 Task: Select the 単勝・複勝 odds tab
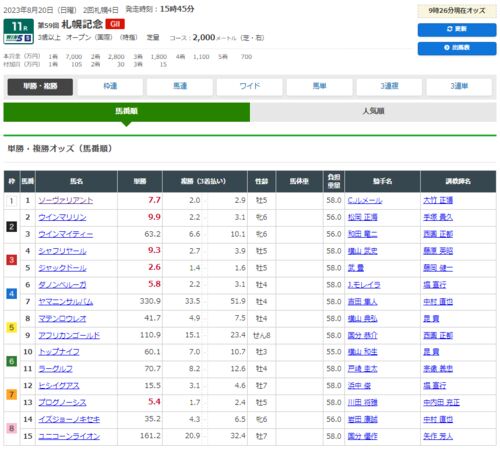[40, 87]
